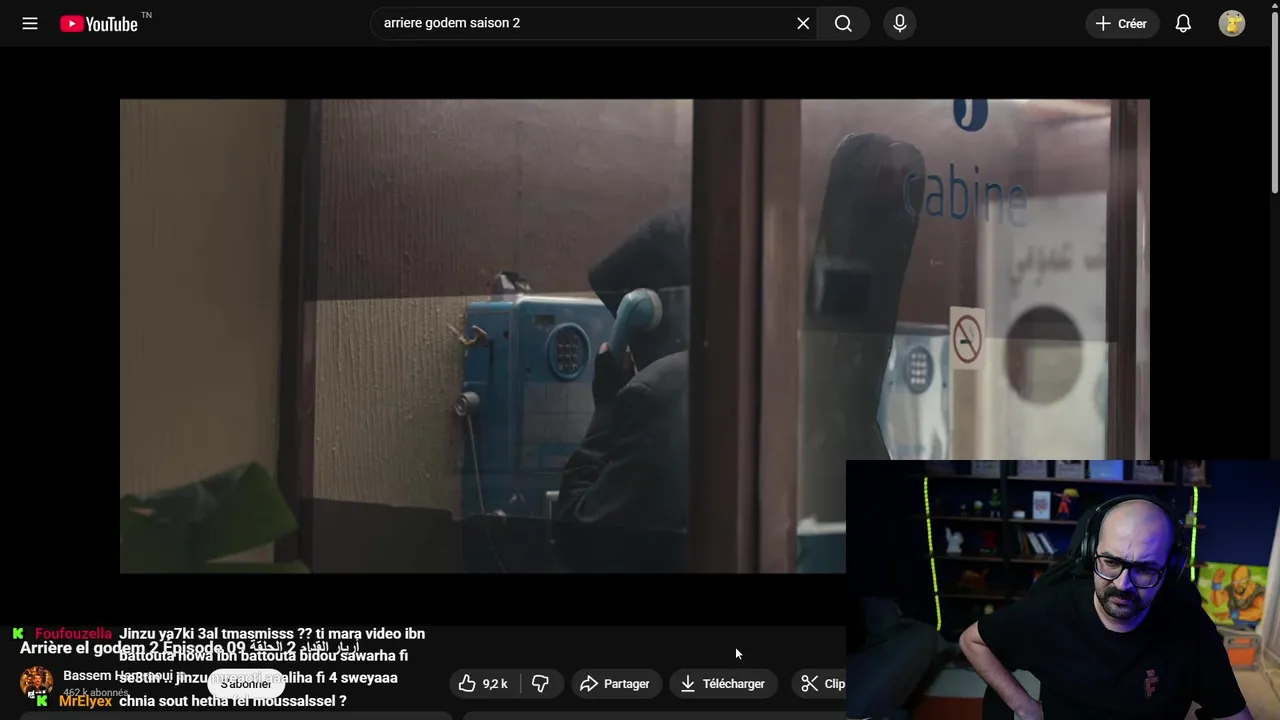1280x720 pixels.
Task: Download the video via Télécharger
Action: coord(723,684)
